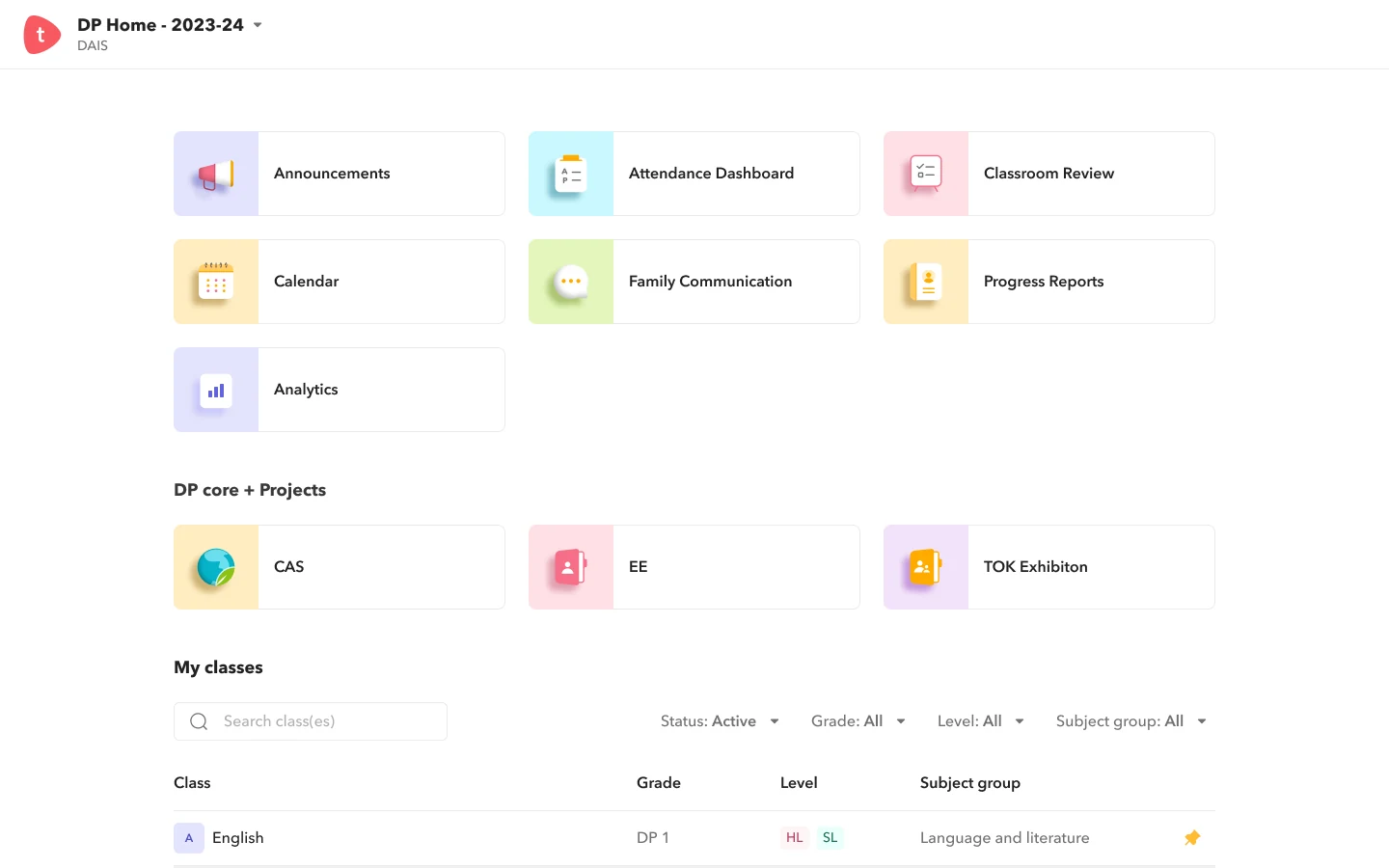Click the English class avatar letter A

(189, 838)
